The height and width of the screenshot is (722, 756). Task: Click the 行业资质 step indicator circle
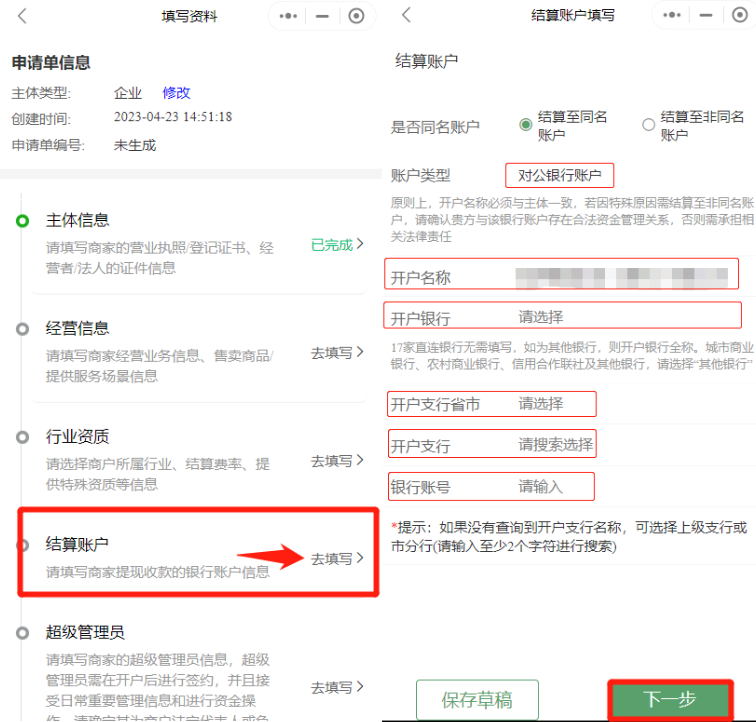(x=22, y=437)
